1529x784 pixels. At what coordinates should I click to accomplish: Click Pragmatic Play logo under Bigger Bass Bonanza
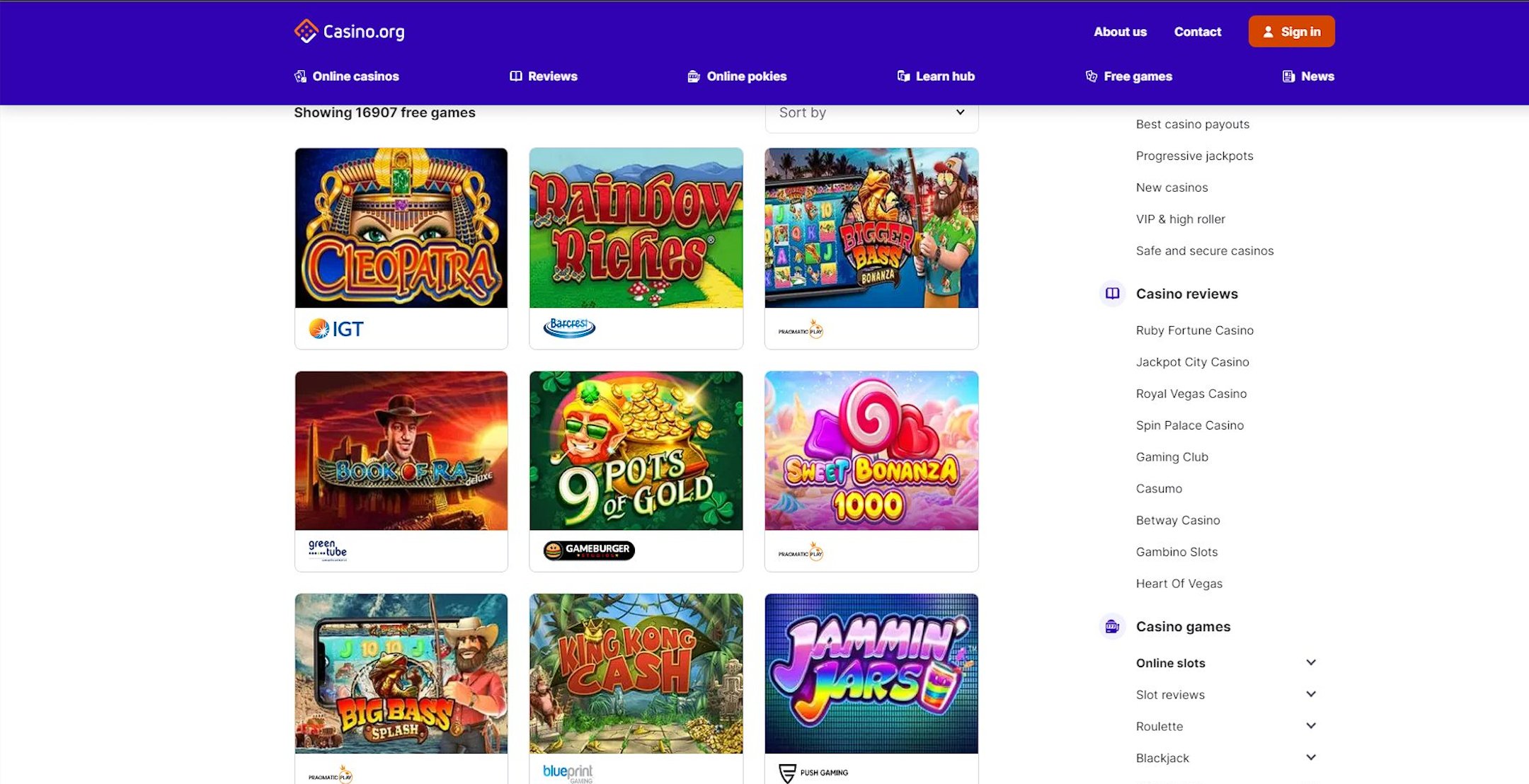(x=801, y=329)
